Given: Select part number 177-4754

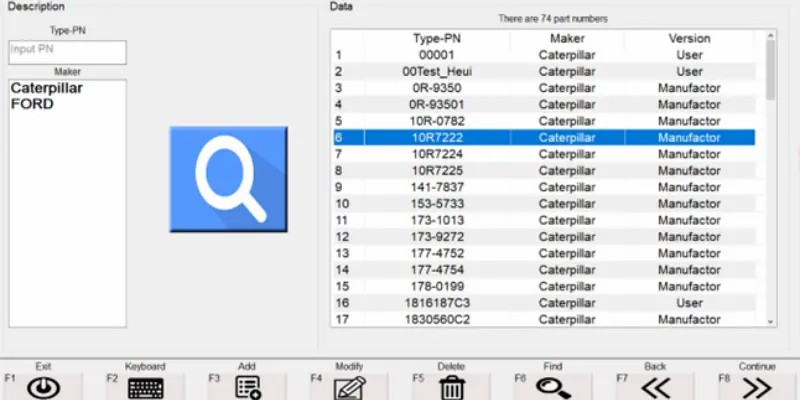Looking at the screenshot, I should (x=544, y=270).
